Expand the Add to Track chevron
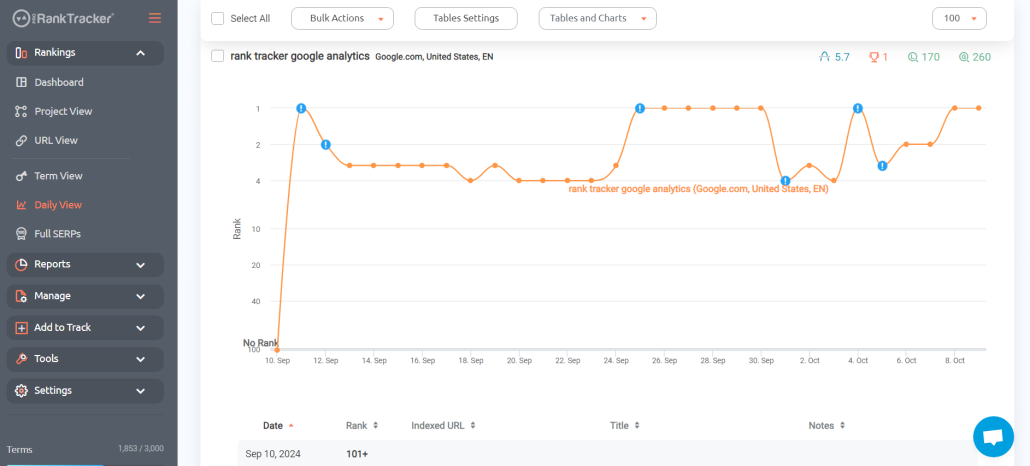Viewport: 1030px width, 466px height. point(141,327)
